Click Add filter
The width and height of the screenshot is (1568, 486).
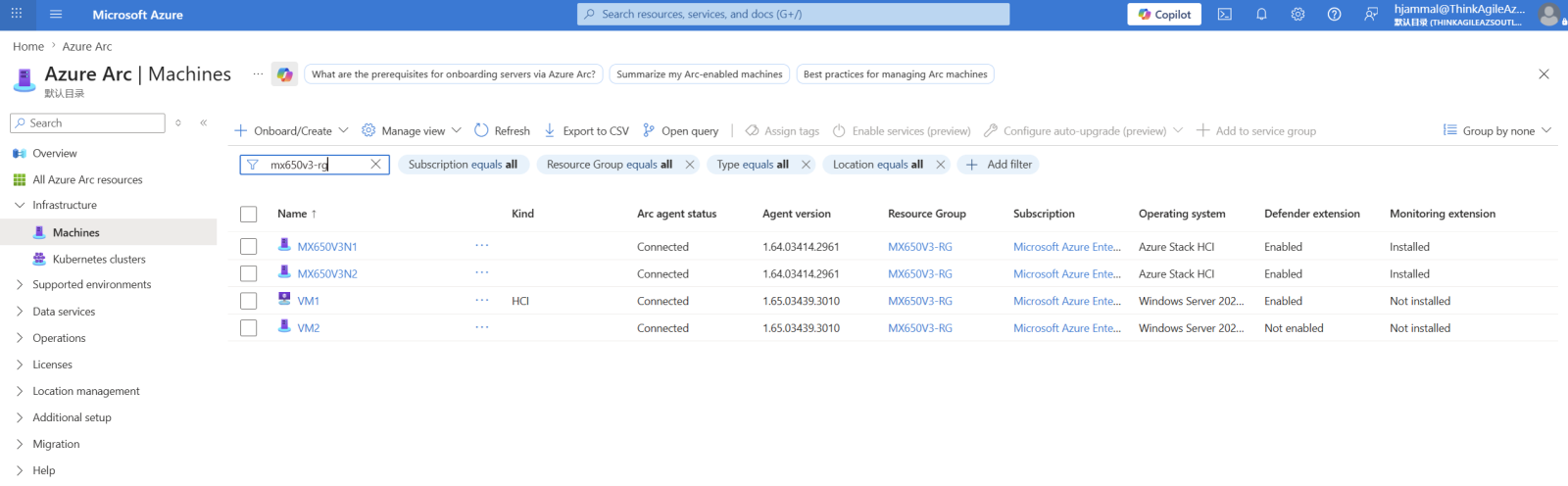coord(999,165)
